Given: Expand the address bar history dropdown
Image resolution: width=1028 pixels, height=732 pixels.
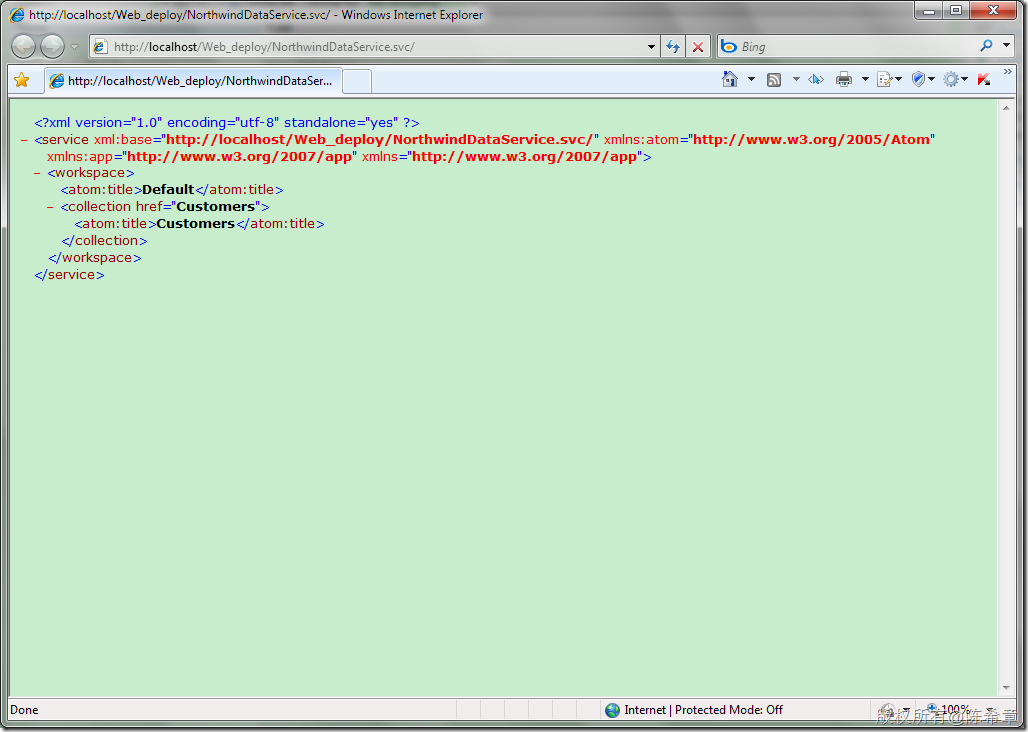Looking at the screenshot, I should click(x=651, y=47).
